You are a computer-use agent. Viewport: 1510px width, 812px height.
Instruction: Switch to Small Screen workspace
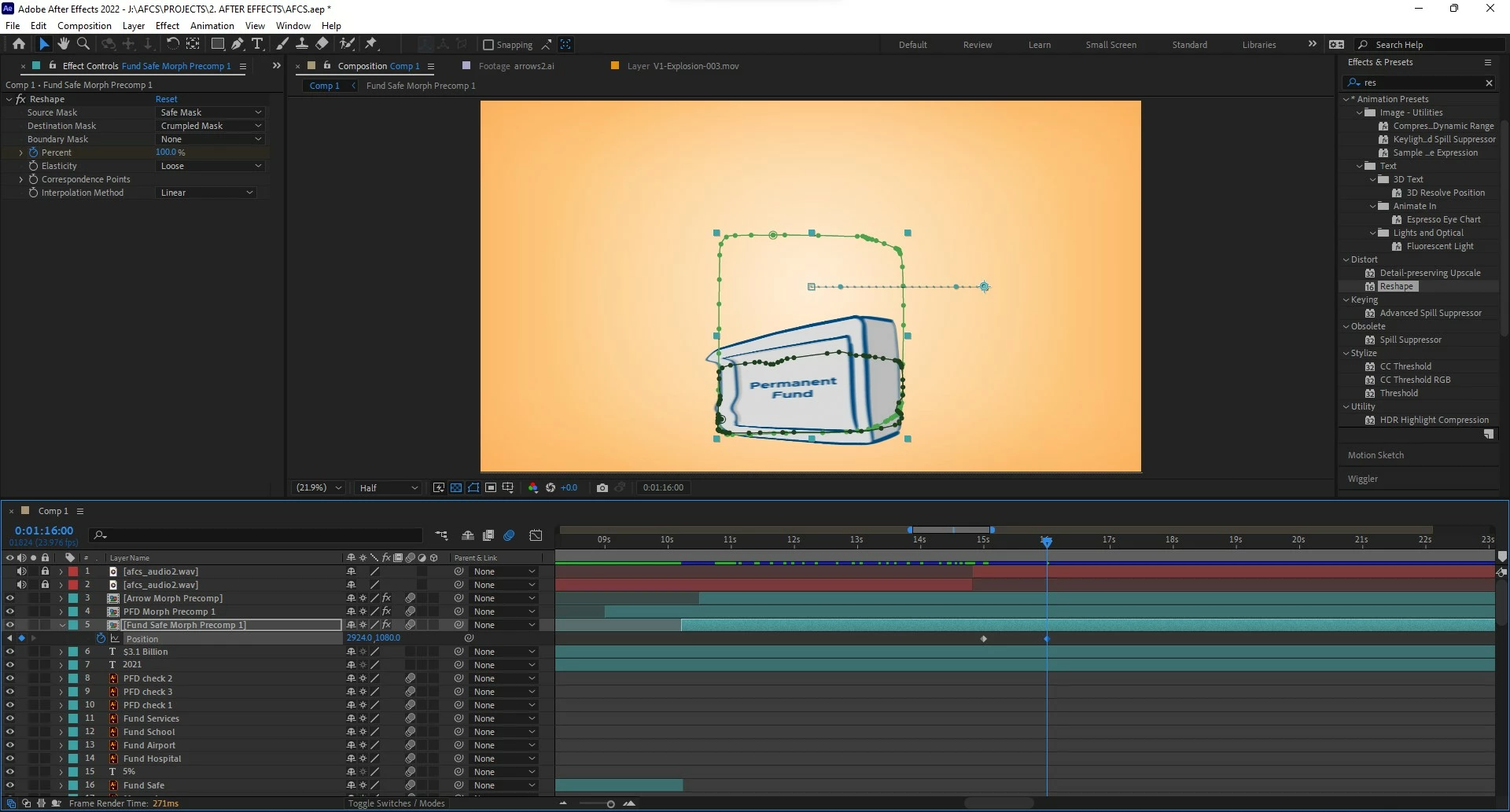1110,45
